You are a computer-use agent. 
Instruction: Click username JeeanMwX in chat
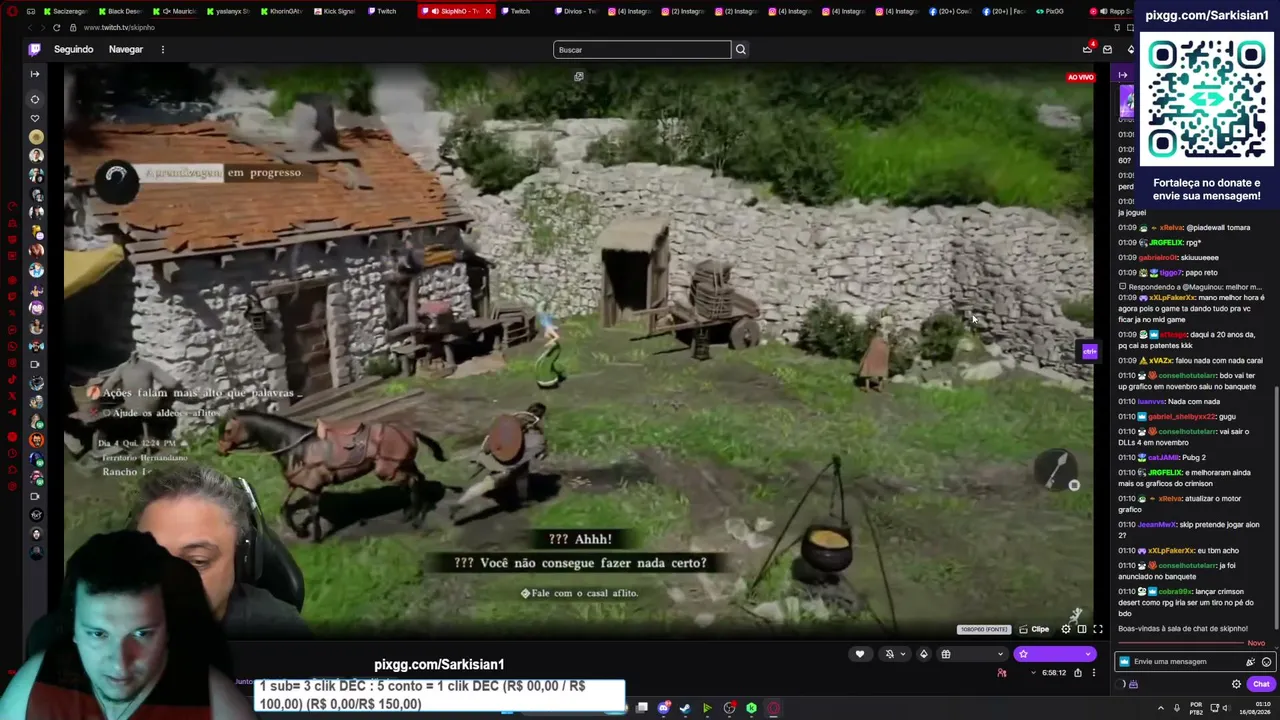point(1157,525)
